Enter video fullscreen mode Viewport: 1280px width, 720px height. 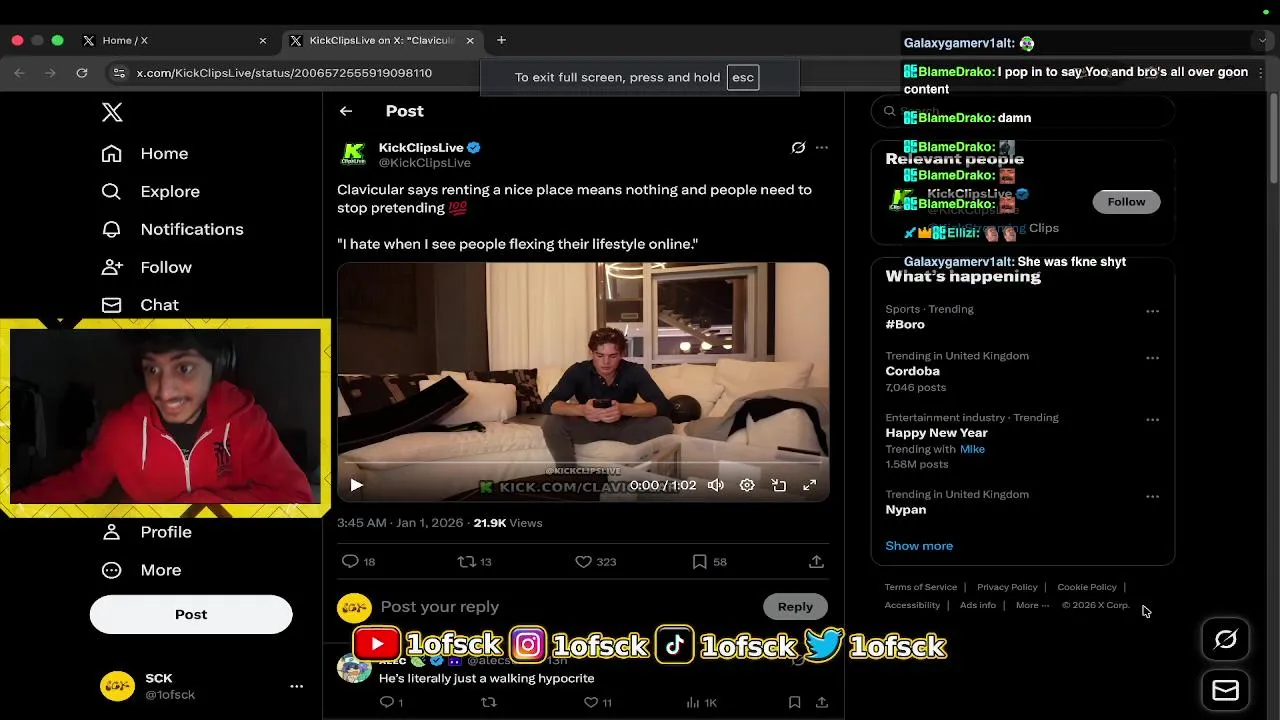pos(810,485)
